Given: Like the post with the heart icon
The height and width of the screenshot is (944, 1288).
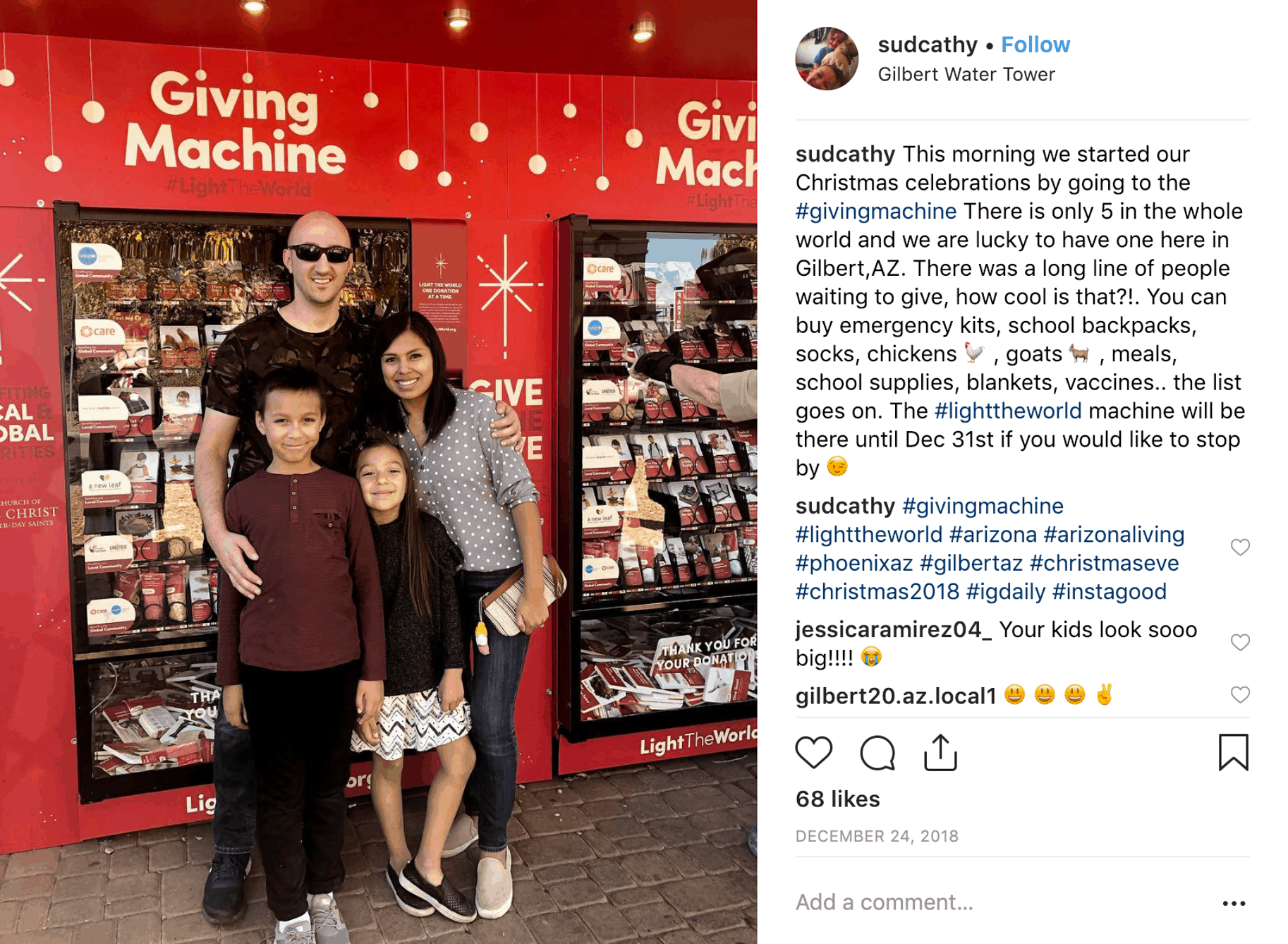Looking at the screenshot, I should pos(813,752).
